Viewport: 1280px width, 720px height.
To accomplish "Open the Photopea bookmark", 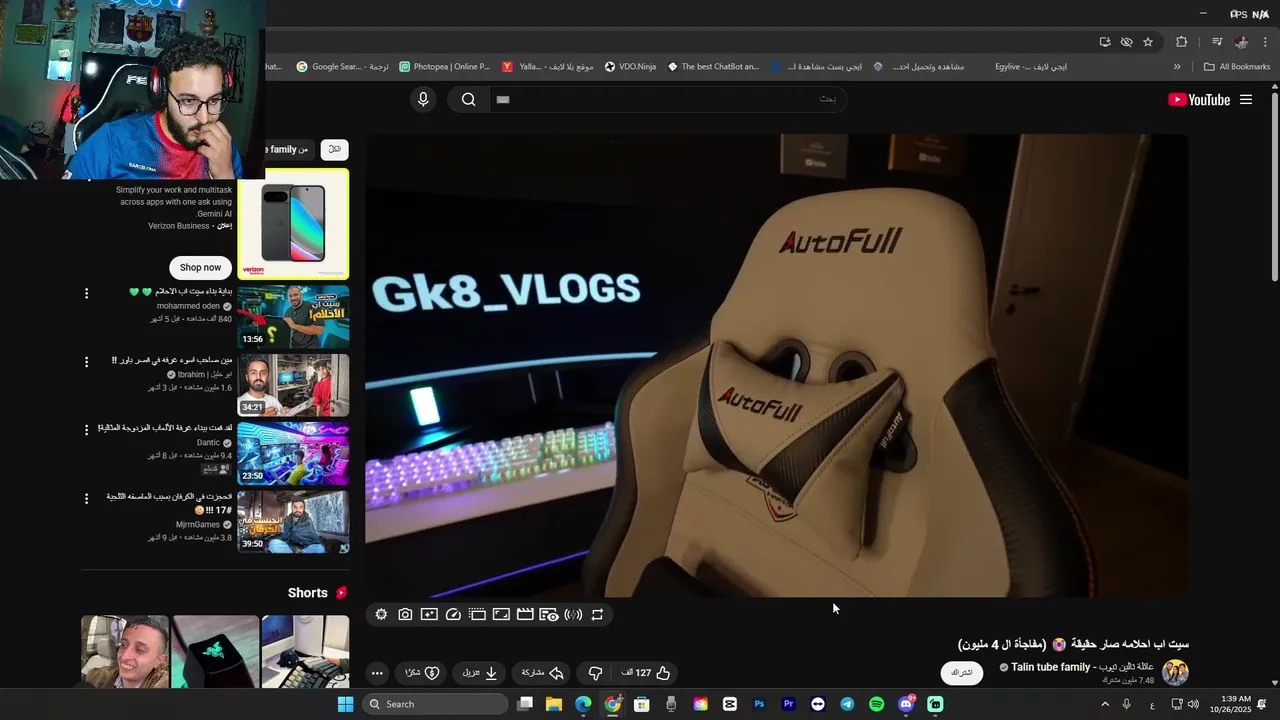I will 444,67.
